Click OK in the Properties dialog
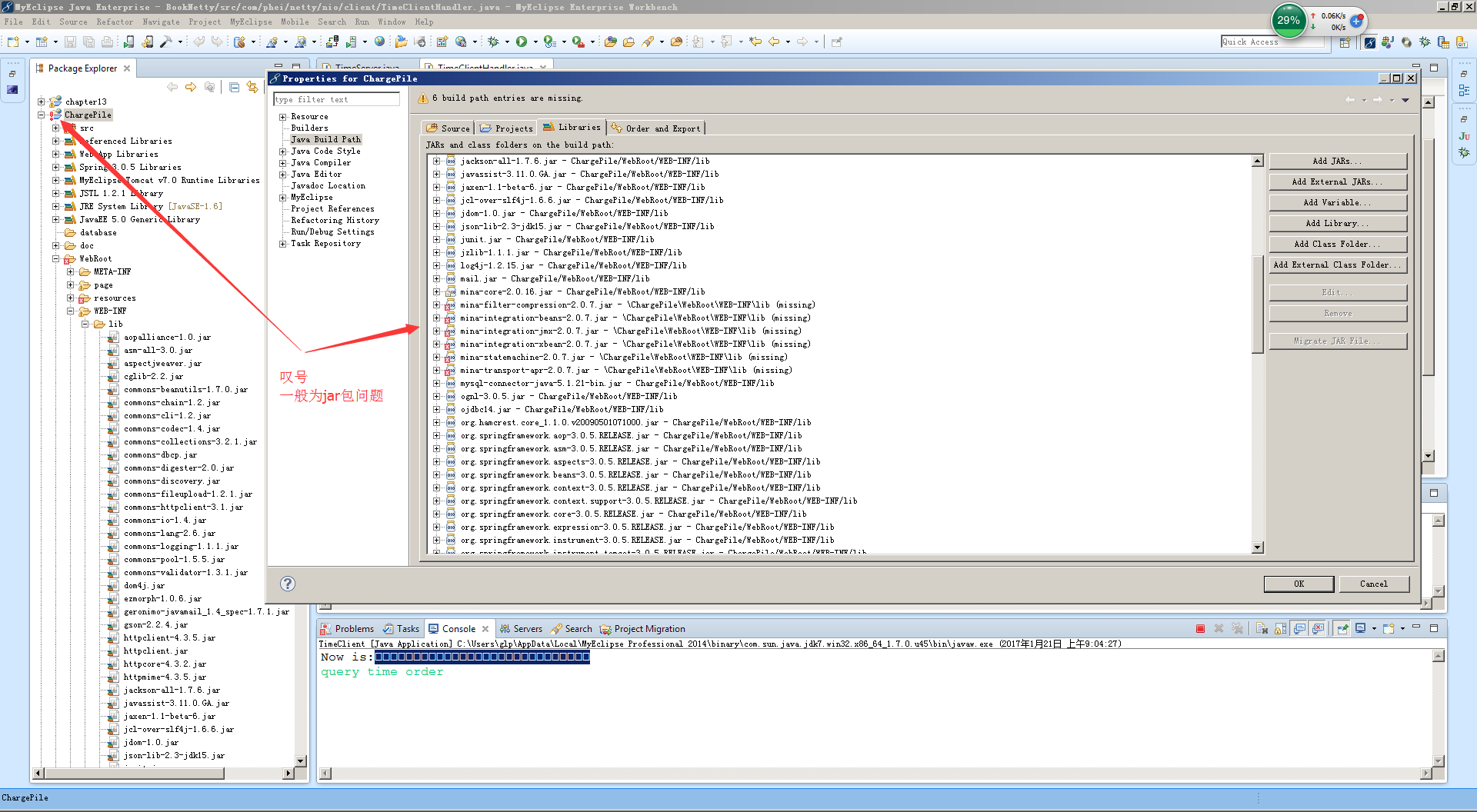Screen dimensions: 1477x812 (1299, 584)
